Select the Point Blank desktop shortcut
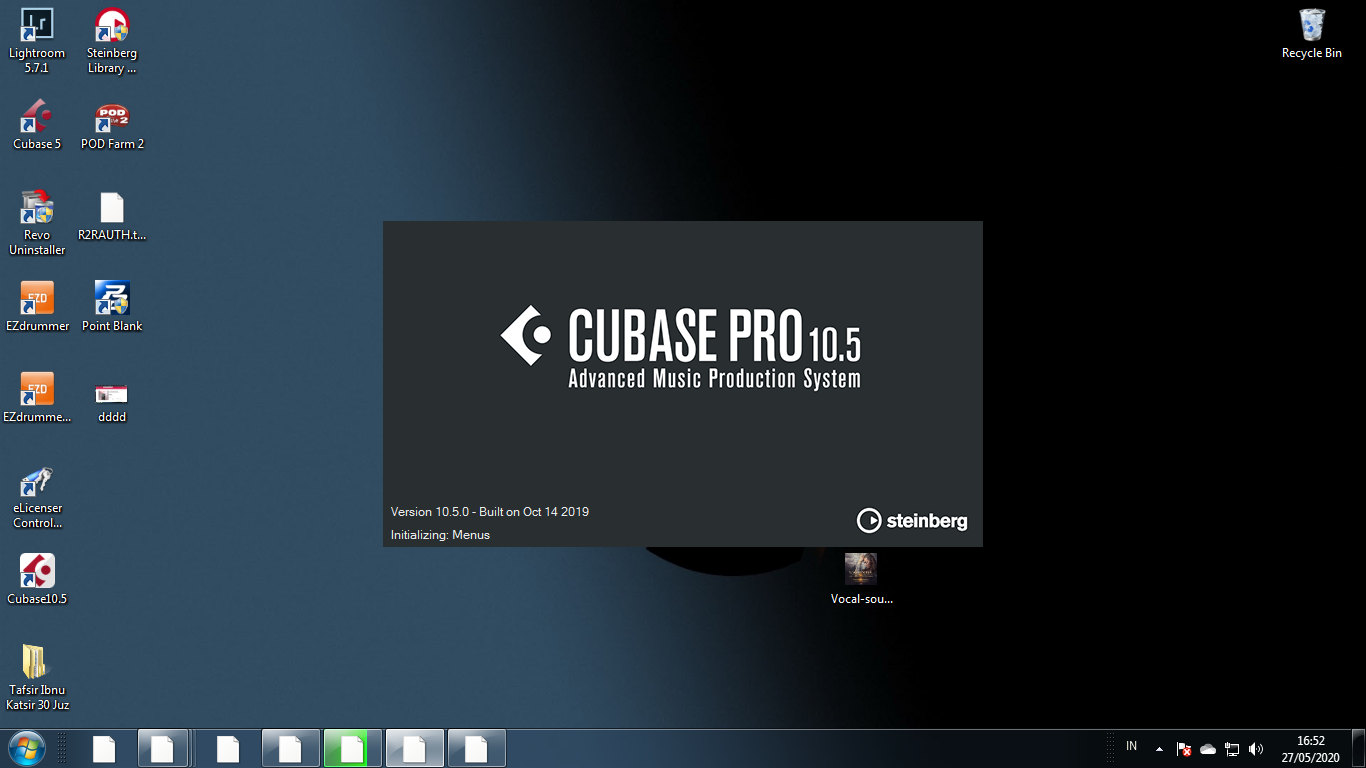 112,306
